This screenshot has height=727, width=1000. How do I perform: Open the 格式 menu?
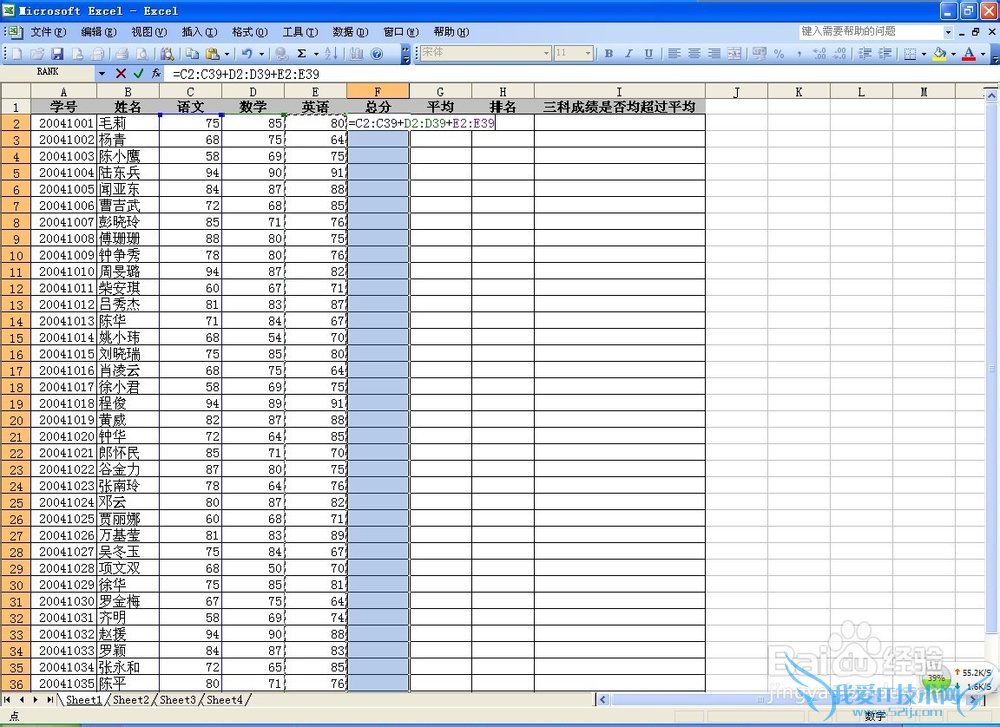tap(249, 32)
